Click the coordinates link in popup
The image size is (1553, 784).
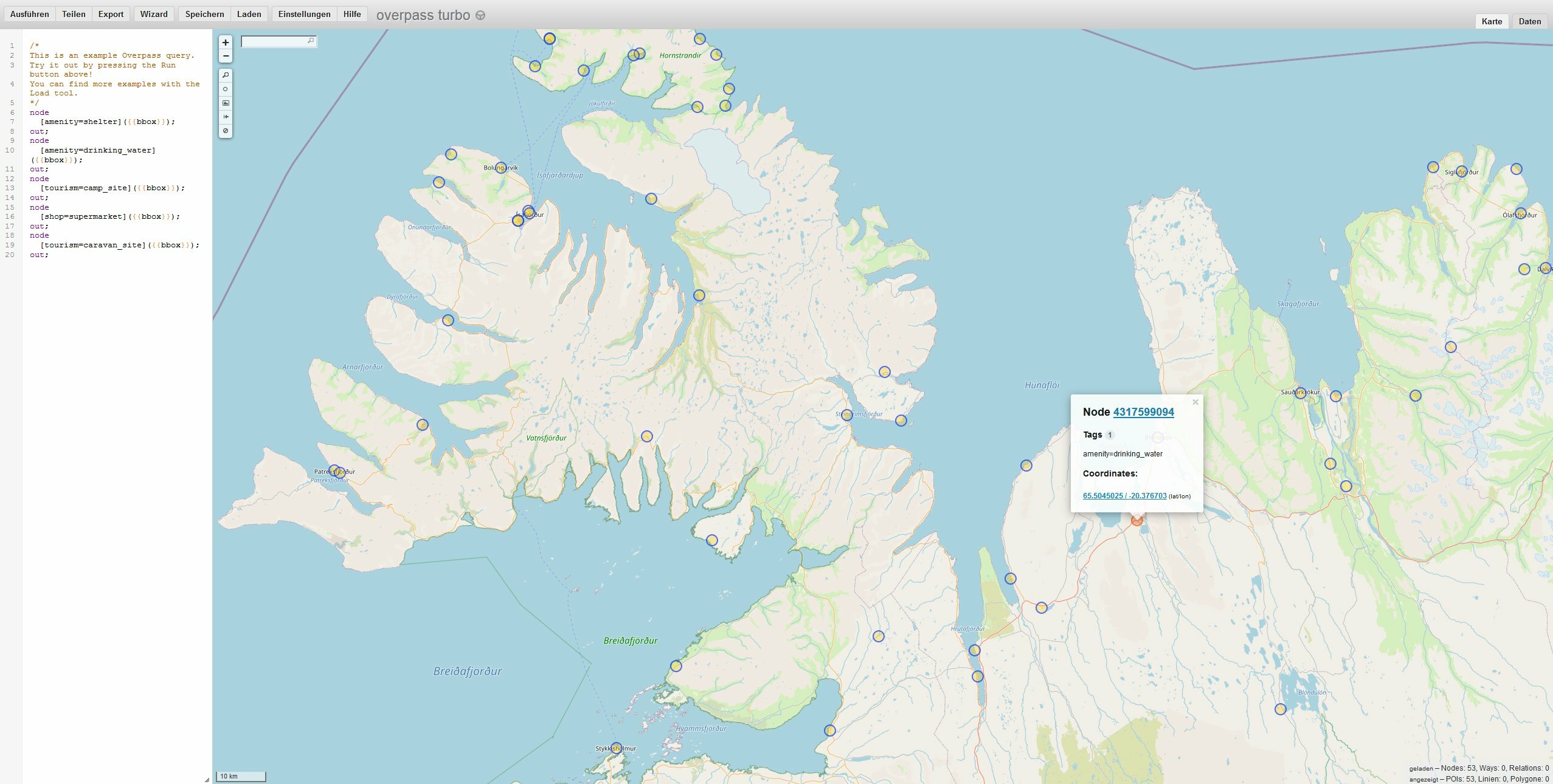[1124, 496]
